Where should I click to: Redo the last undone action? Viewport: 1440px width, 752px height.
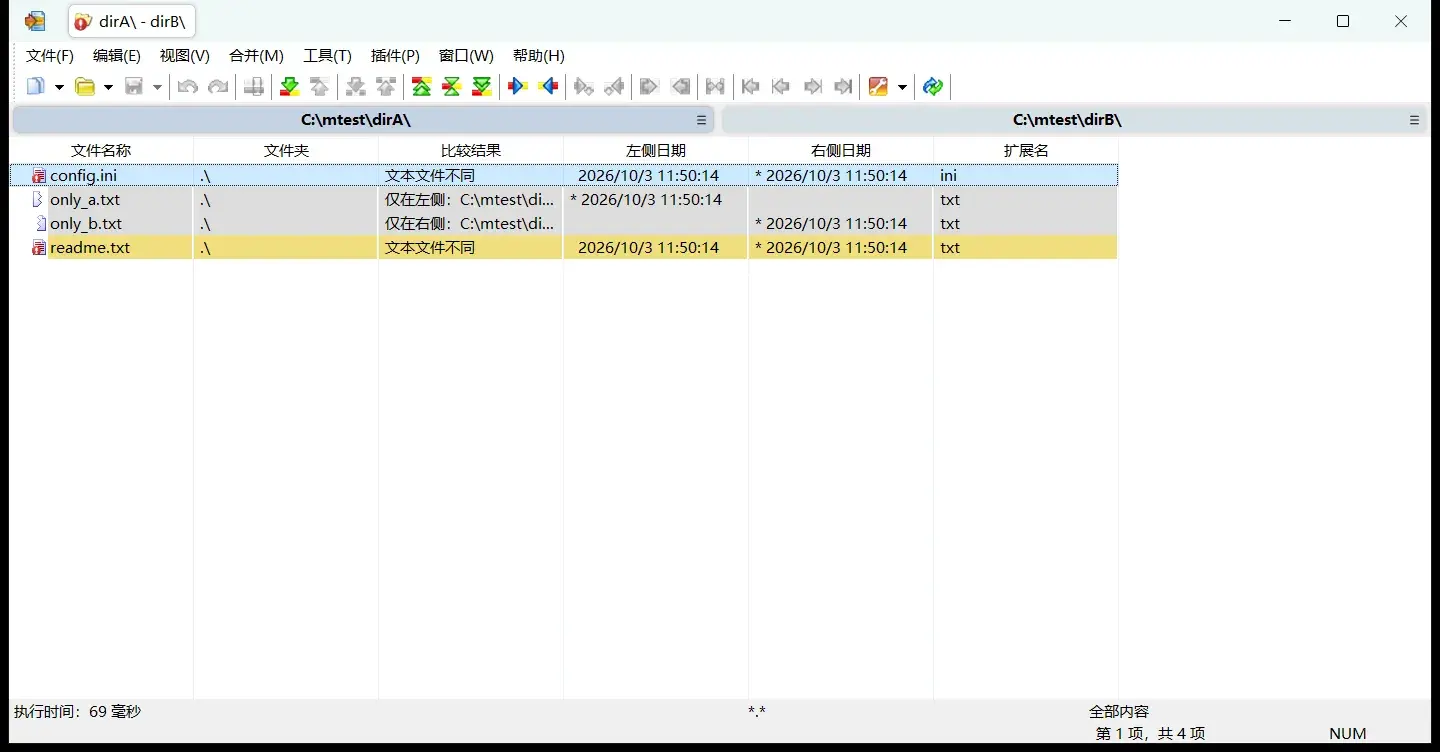click(x=218, y=87)
